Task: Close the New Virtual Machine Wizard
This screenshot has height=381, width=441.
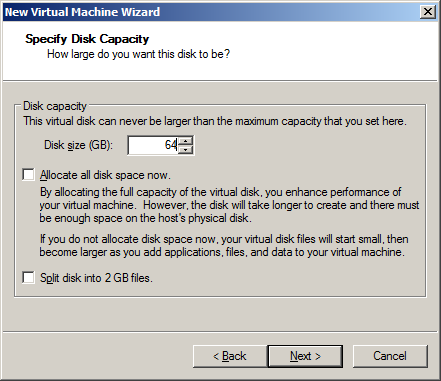Action: click(428, 12)
